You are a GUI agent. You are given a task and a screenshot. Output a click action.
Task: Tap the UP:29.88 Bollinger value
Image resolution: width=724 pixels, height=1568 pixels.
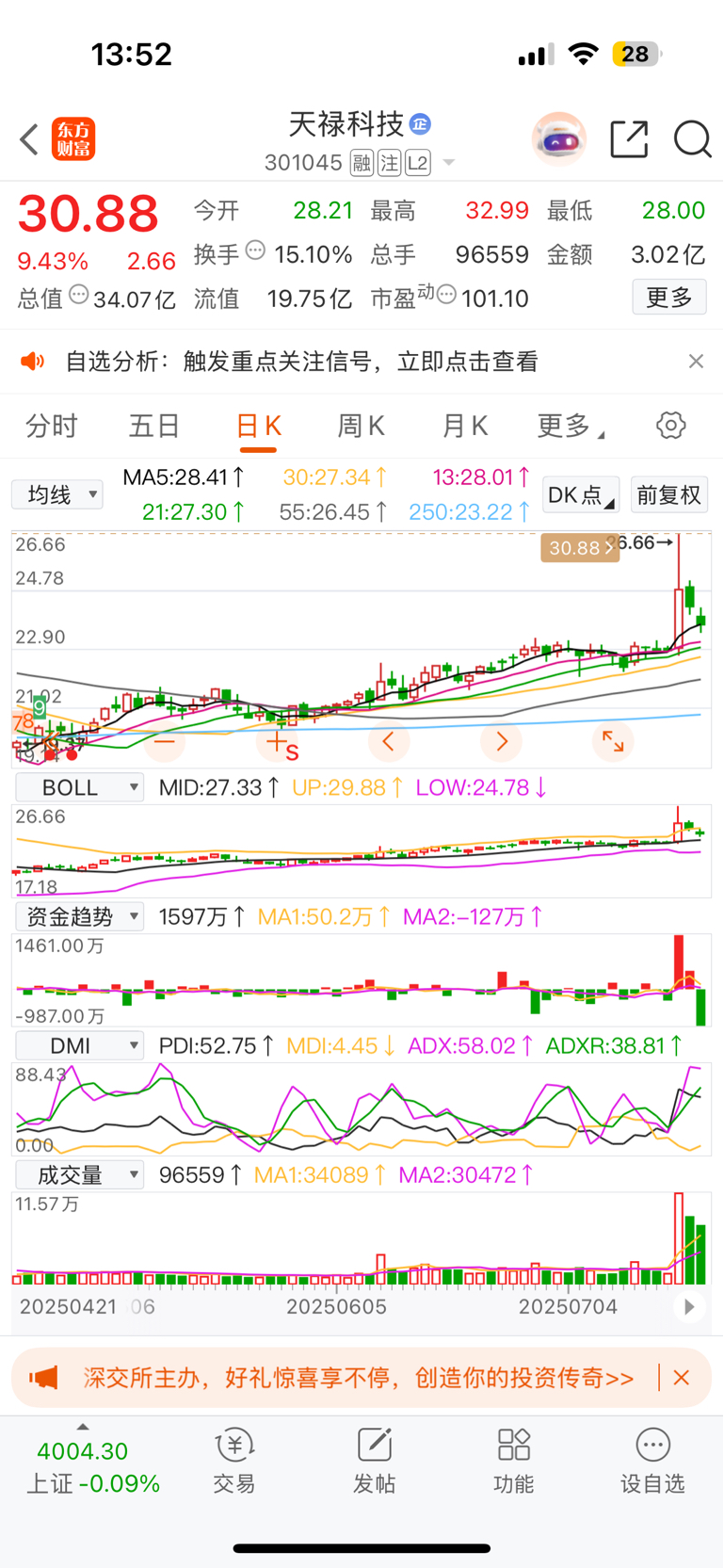pos(347,787)
